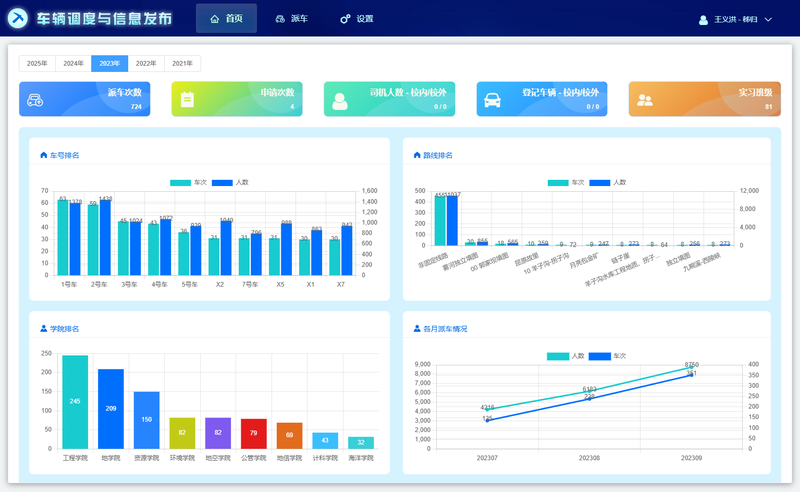Click the 公管学院 red bar labeled 79
This screenshot has width=800, height=492.
pyautogui.click(x=254, y=434)
